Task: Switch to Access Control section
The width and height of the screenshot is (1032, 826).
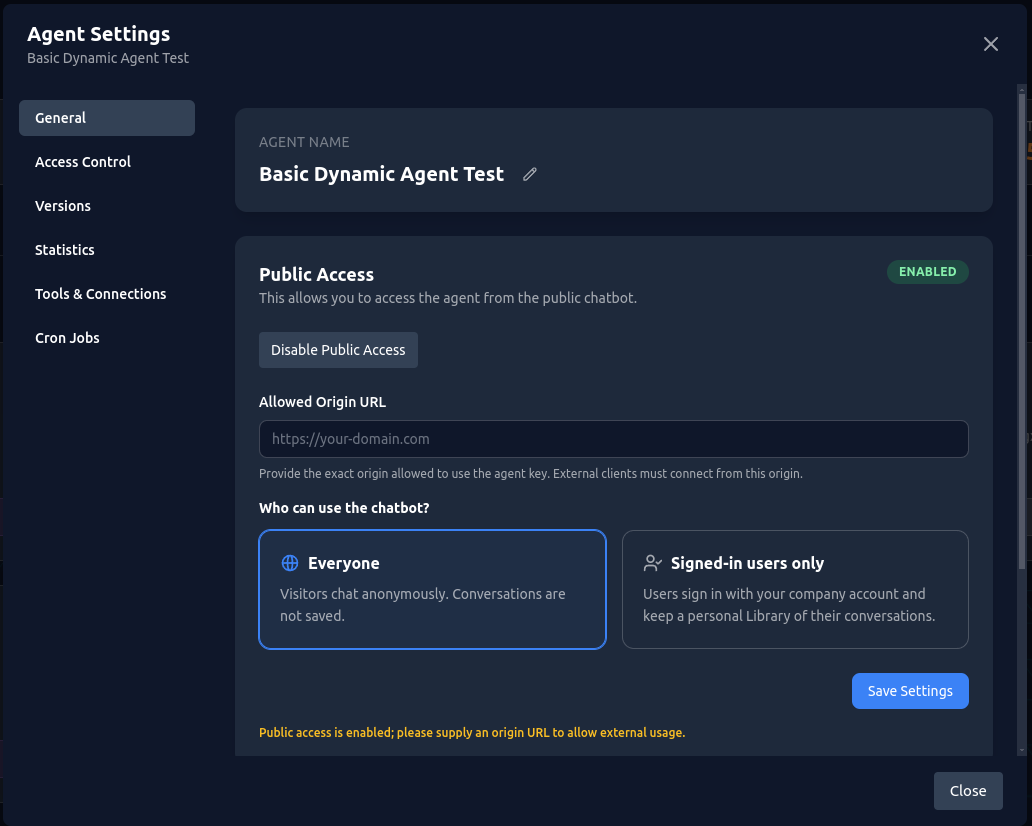Action: point(107,162)
